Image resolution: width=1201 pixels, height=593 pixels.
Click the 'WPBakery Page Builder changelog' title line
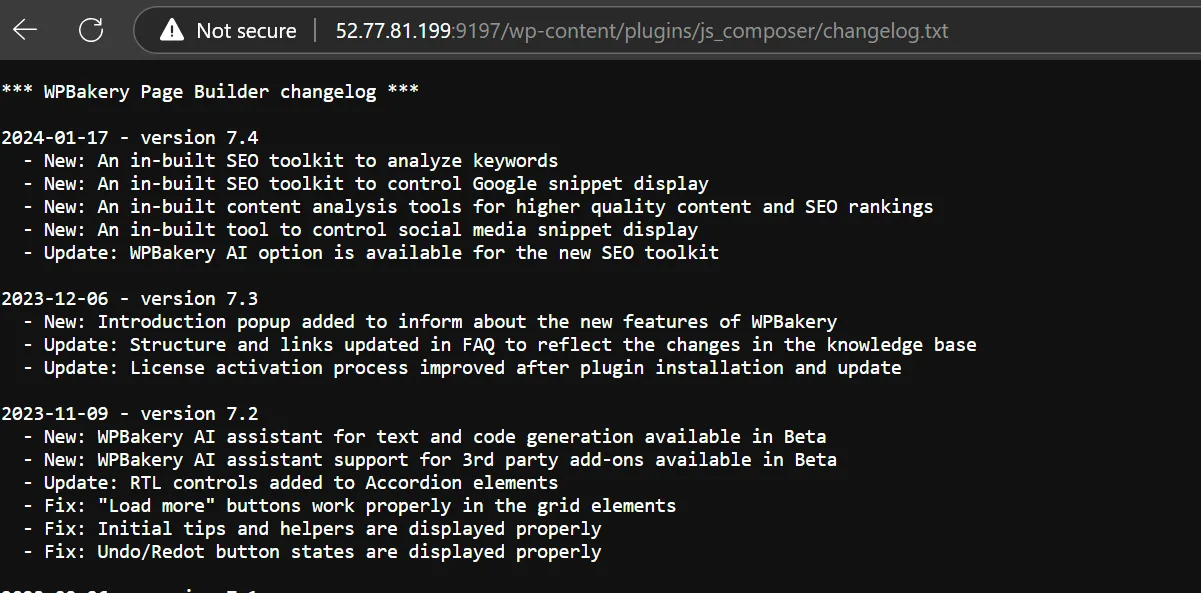pyautogui.click(x=210, y=92)
